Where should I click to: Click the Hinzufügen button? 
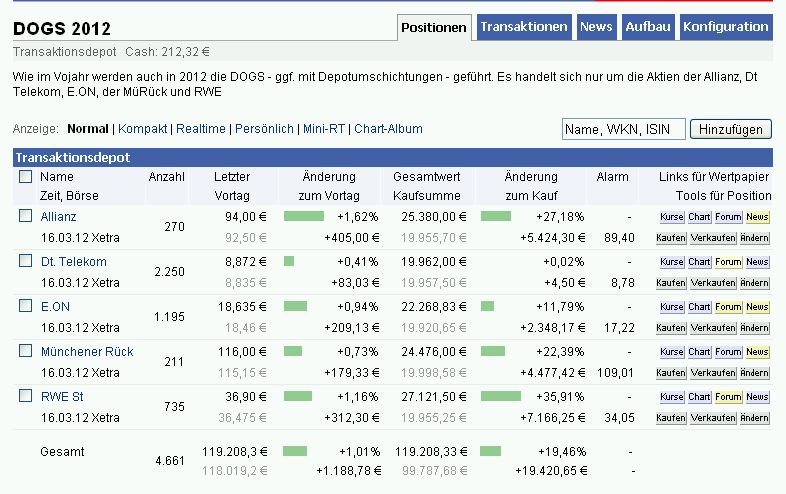click(x=732, y=129)
